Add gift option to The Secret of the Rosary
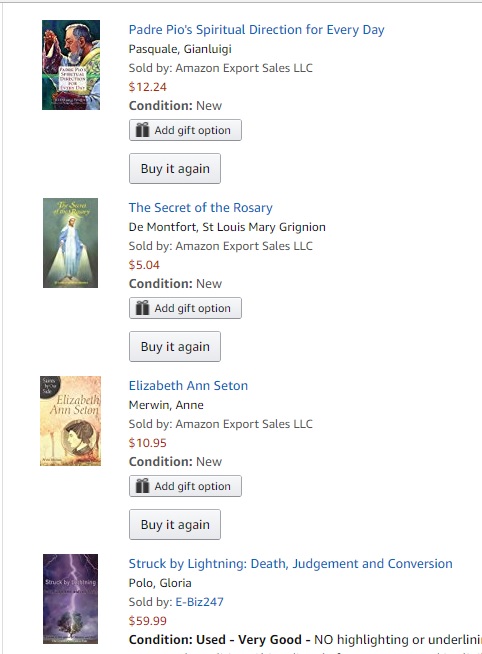482x654 pixels. click(185, 308)
